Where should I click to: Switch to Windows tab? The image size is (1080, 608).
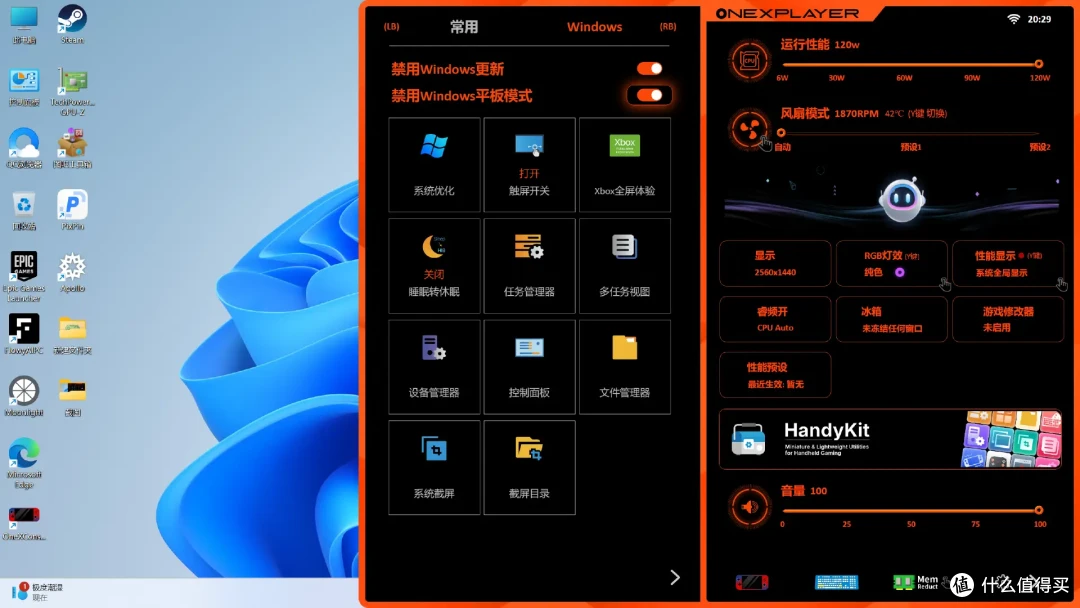[594, 27]
